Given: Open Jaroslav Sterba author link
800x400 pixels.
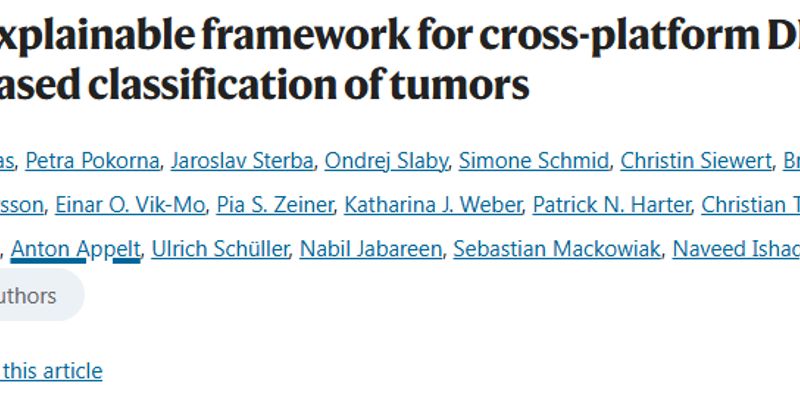Looking at the screenshot, I should click(242, 161).
